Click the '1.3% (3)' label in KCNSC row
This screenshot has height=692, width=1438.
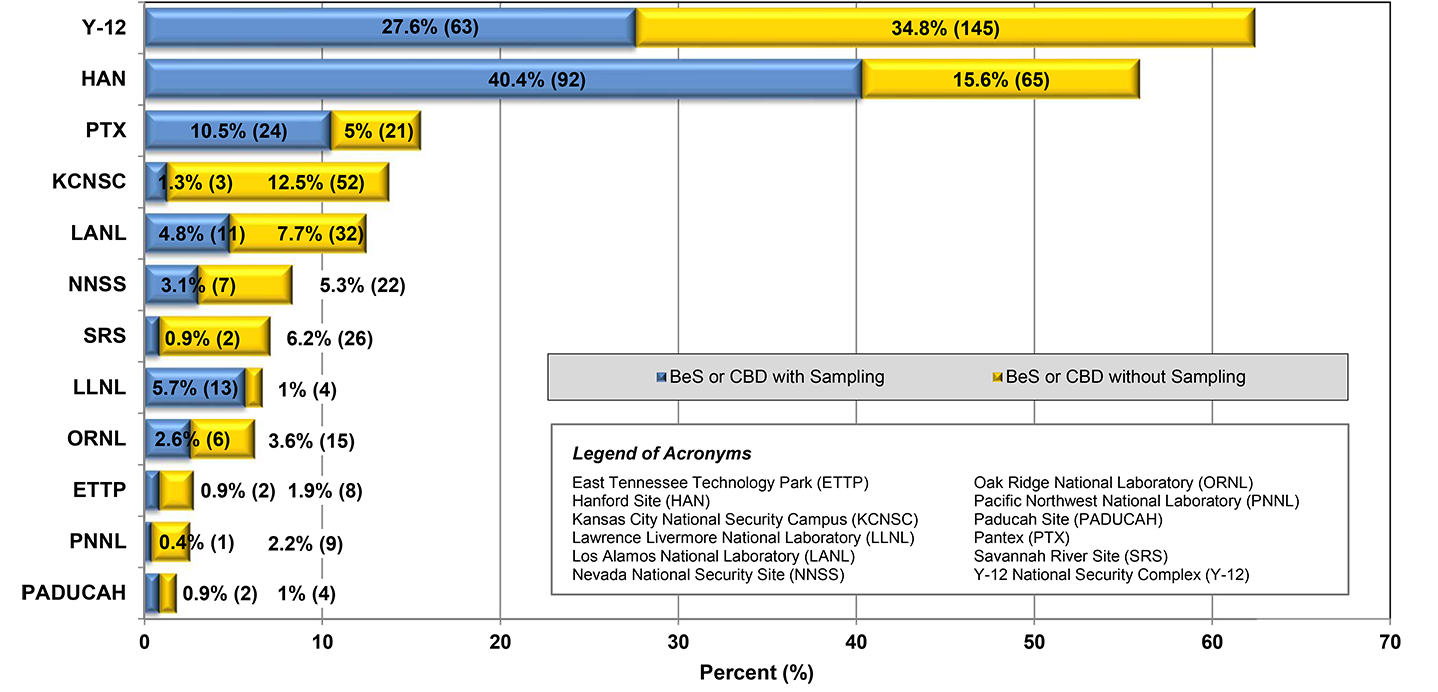(x=196, y=183)
